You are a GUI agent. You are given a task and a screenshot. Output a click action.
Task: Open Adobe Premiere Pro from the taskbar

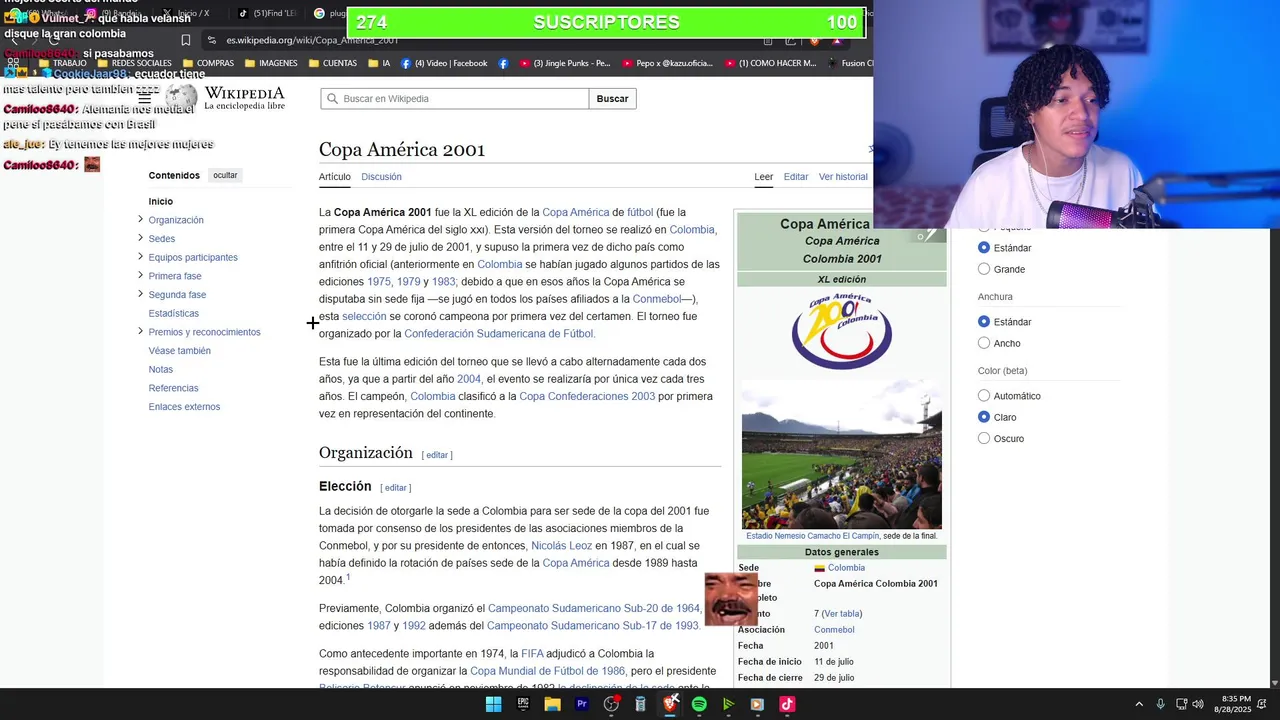tap(581, 704)
